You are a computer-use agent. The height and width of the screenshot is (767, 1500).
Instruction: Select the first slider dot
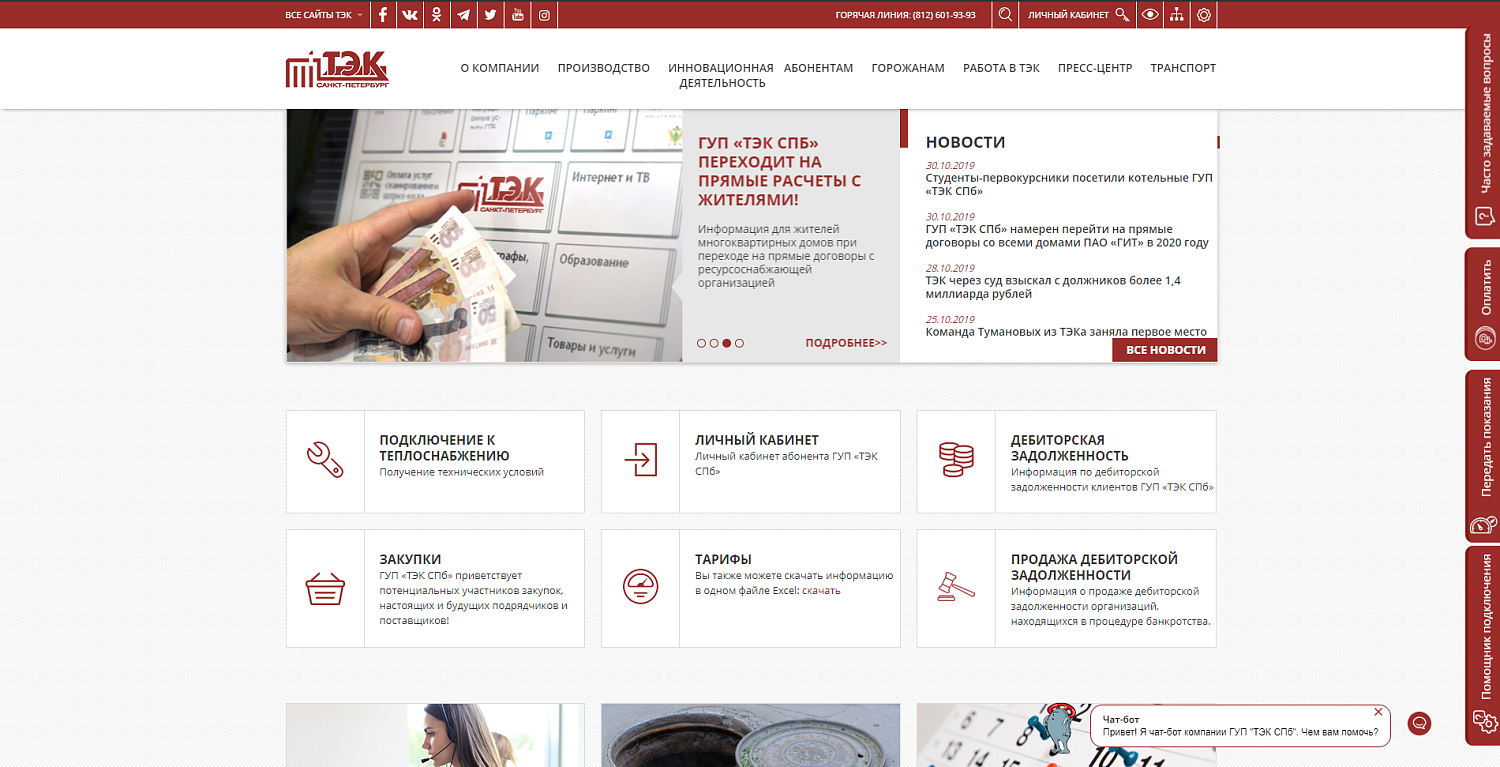pos(701,343)
